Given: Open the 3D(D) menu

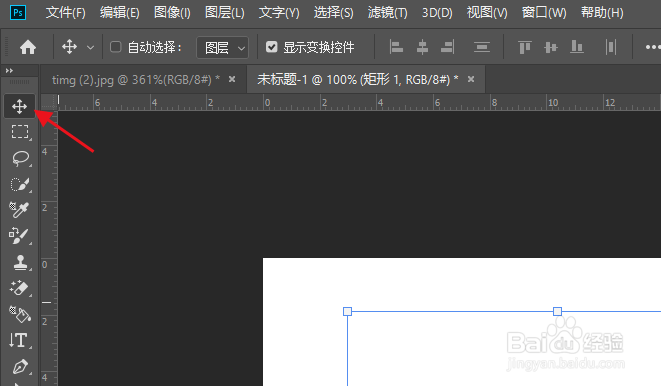Looking at the screenshot, I should tap(437, 13).
